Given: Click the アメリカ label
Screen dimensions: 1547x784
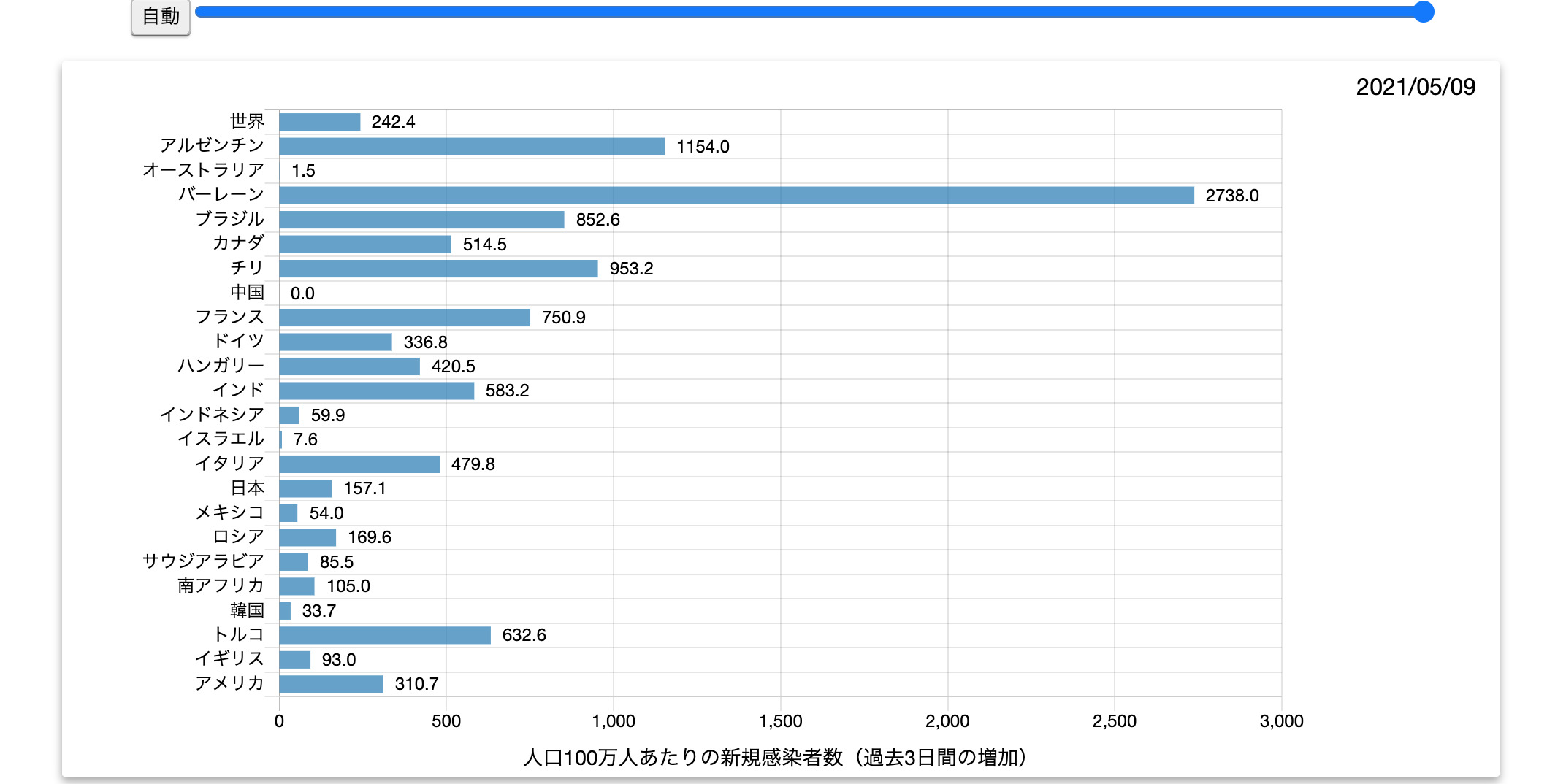Looking at the screenshot, I should point(229,684).
